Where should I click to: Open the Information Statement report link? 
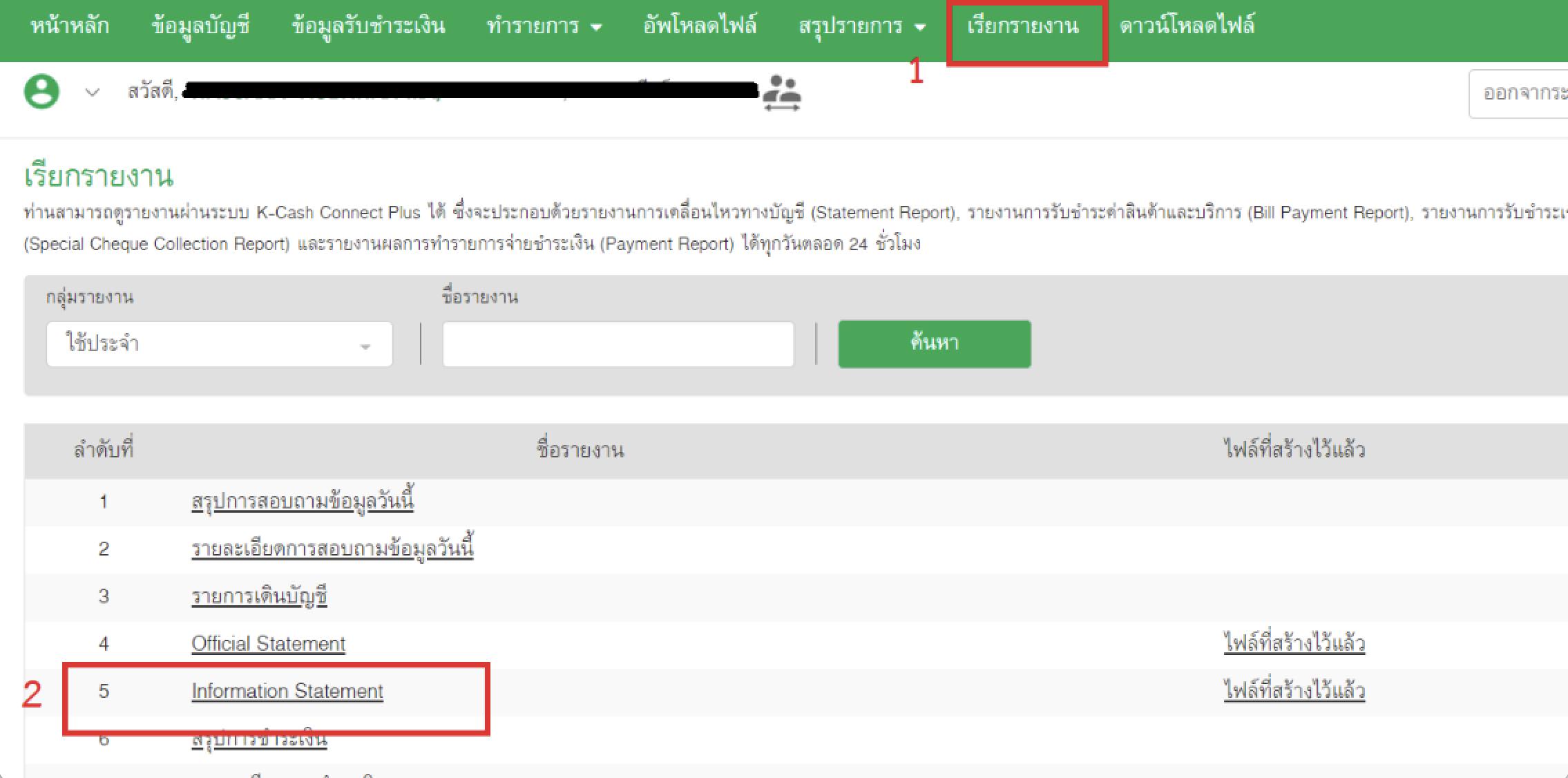(x=287, y=691)
